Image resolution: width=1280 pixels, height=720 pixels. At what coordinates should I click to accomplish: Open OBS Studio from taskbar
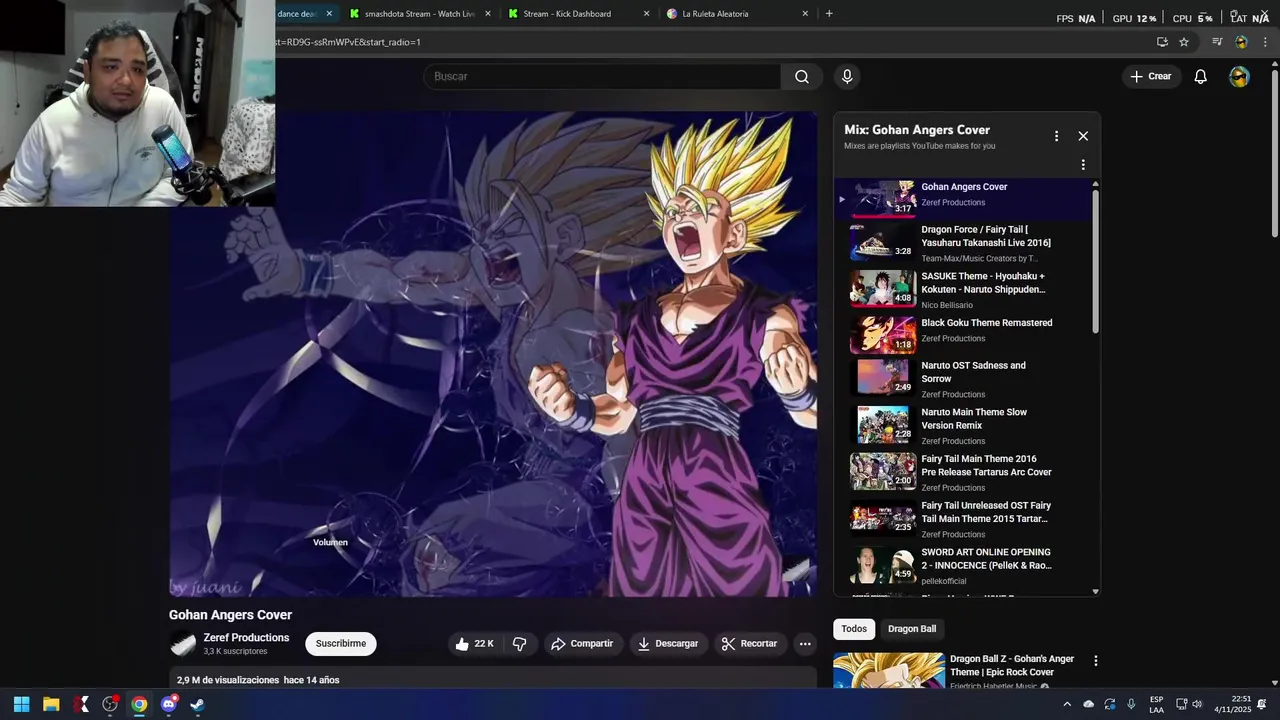(x=110, y=704)
